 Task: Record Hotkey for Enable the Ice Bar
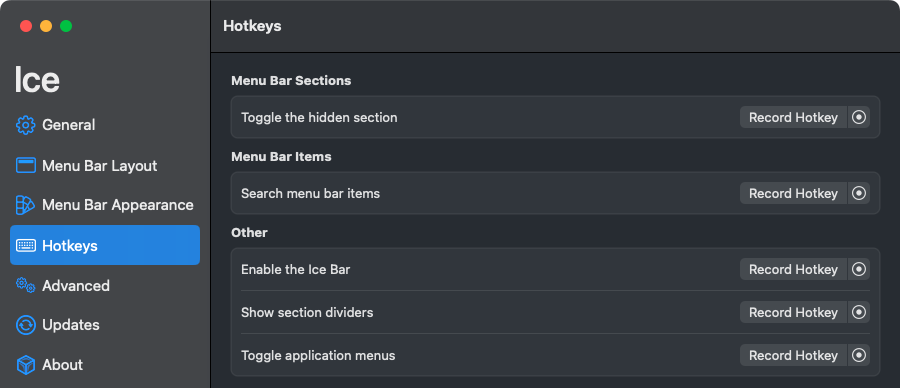793,269
